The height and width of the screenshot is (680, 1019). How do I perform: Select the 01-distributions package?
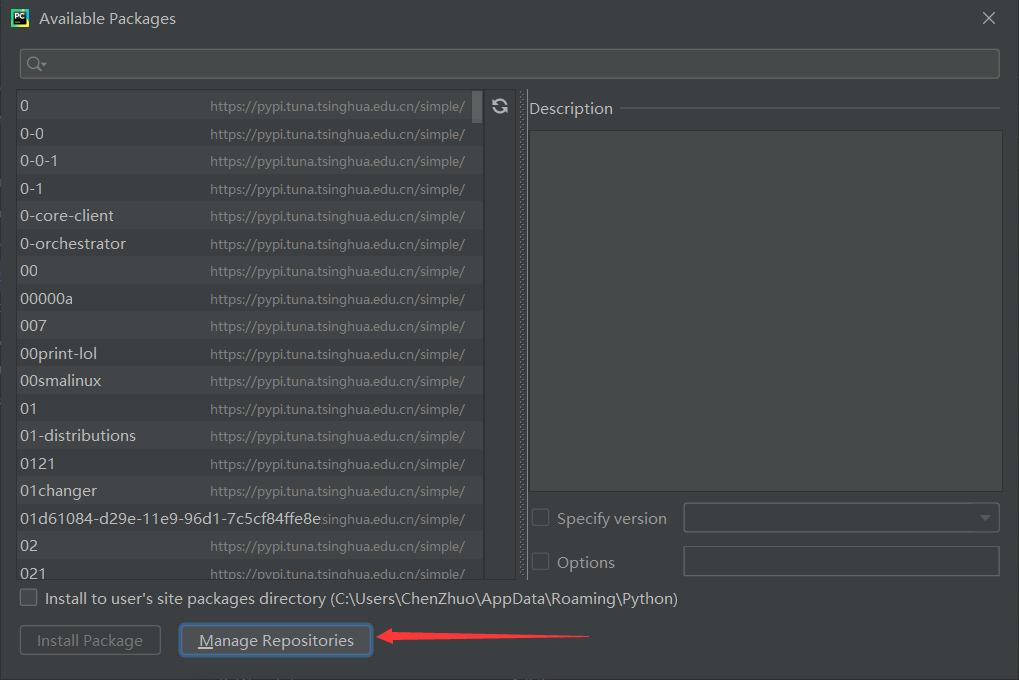[x=78, y=436]
